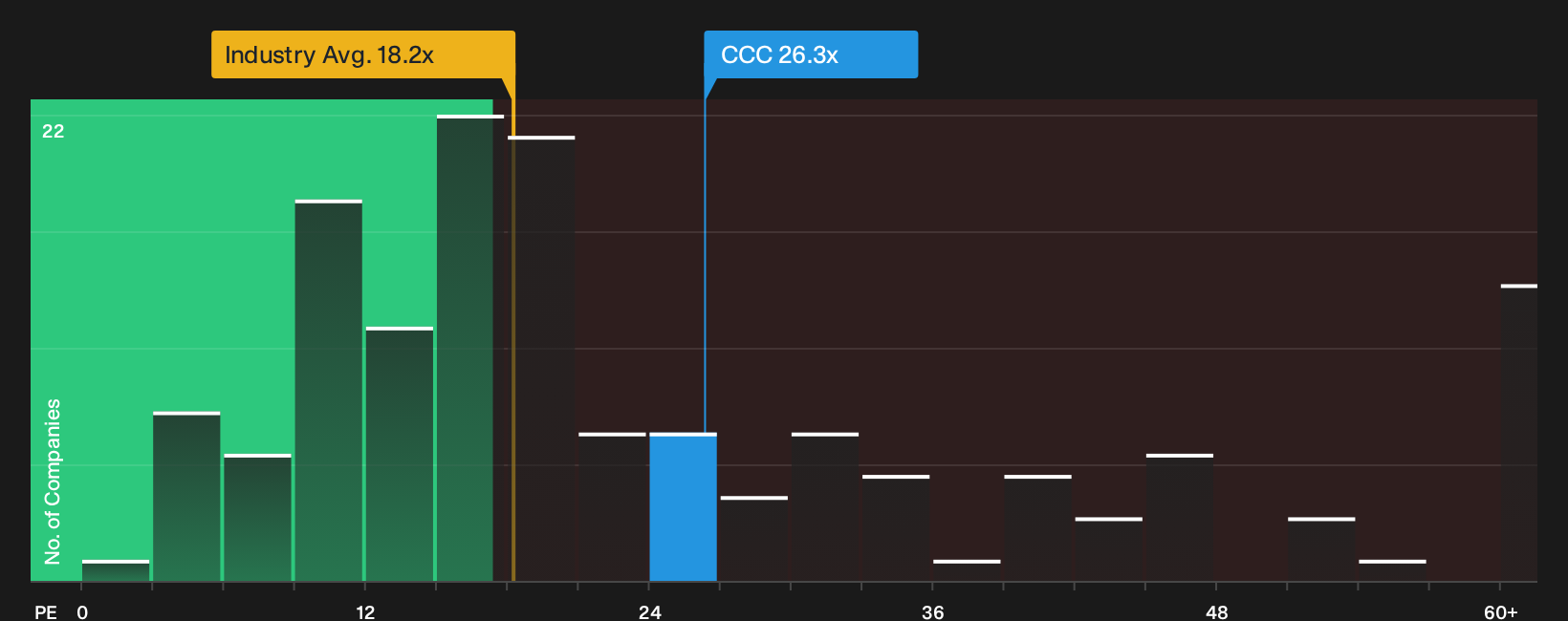Click the tallest green histogram bar
This screenshot has width=1568, height=621.
(x=469, y=348)
